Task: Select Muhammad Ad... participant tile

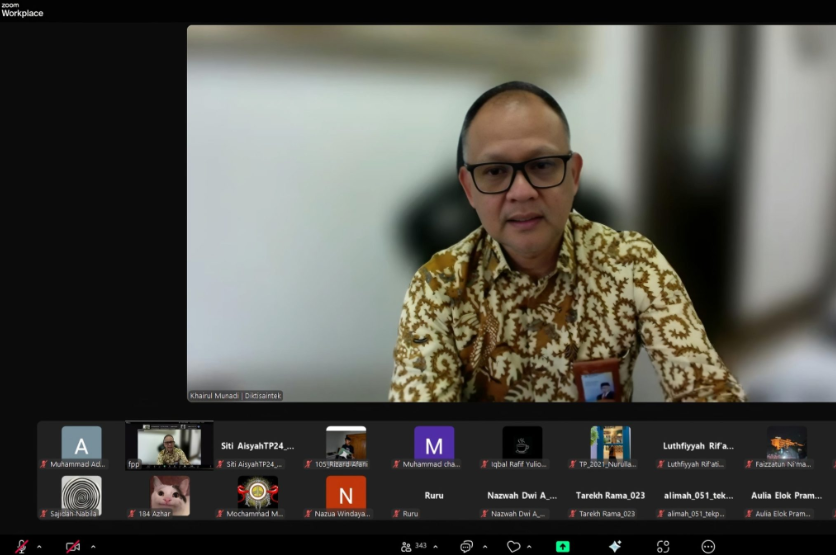Action: point(81,446)
